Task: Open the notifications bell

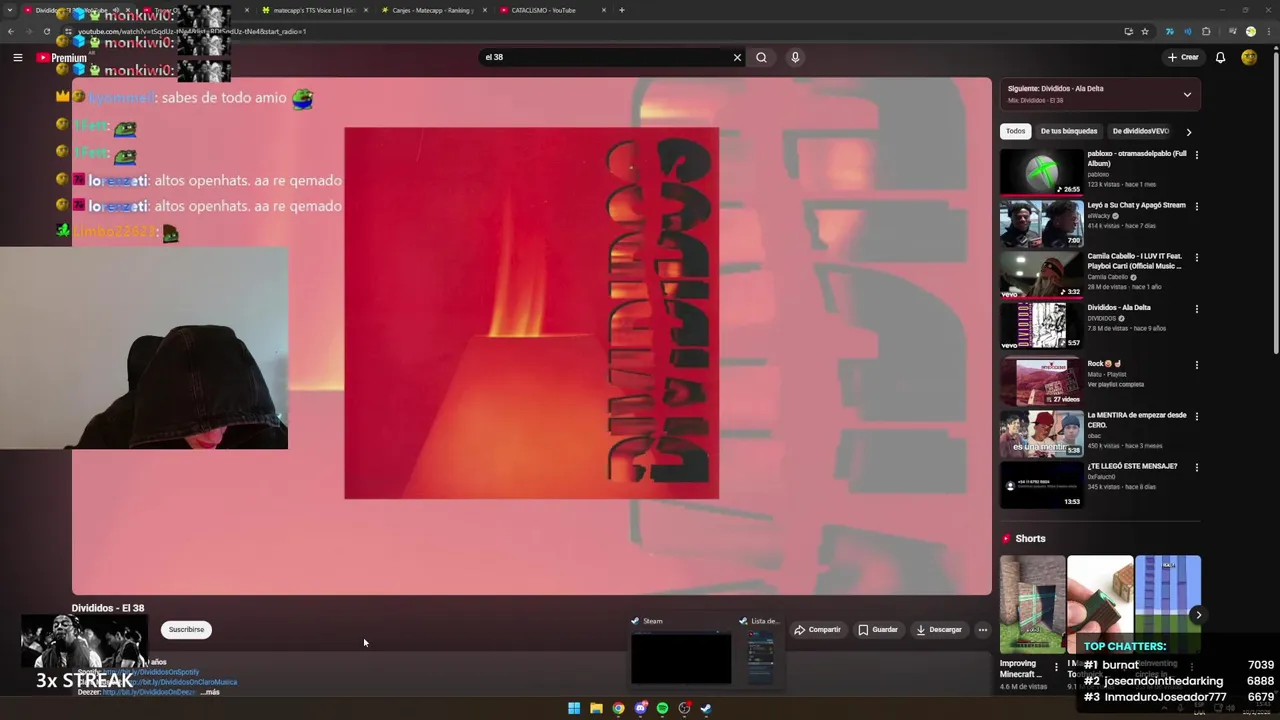Action: tap(1220, 58)
